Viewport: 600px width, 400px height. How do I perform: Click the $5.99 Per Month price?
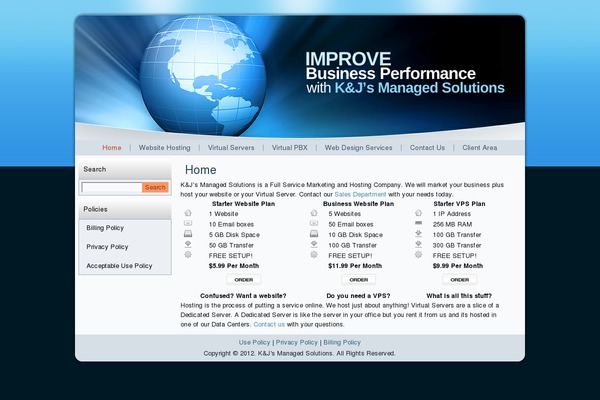click(234, 266)
